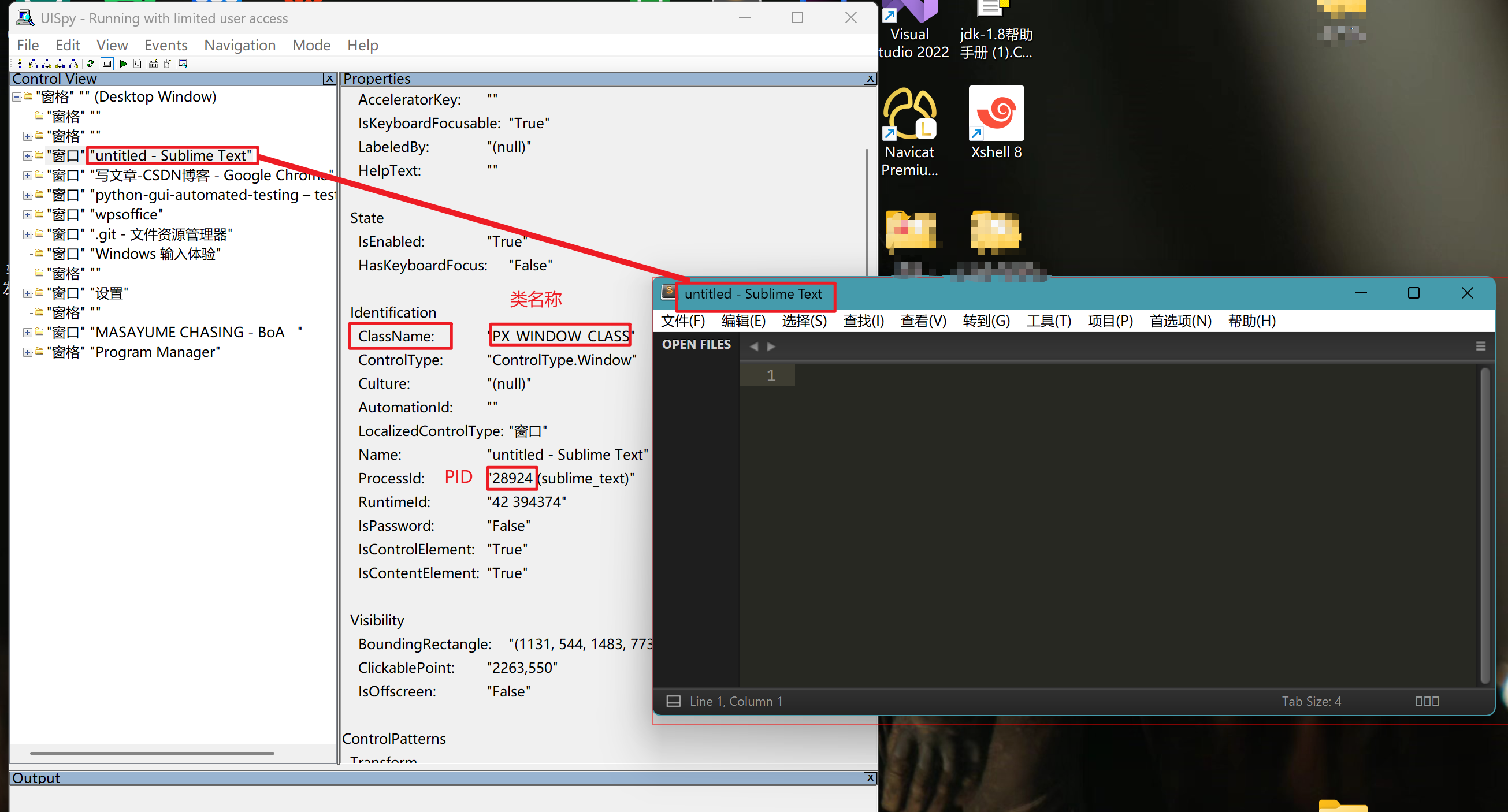Open the configure events list icon

point(138,64)
